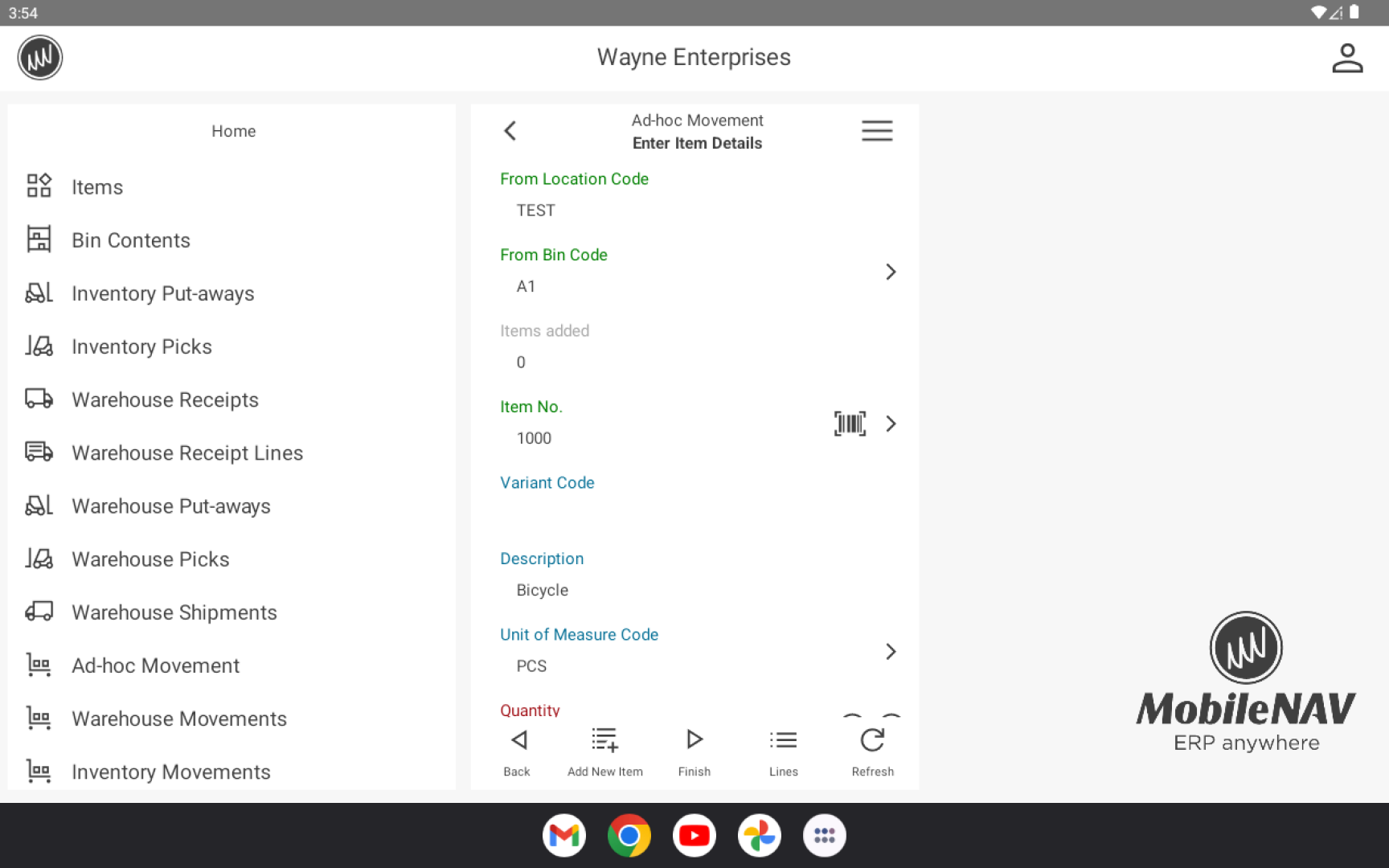Click the Wayne Enterprises title

(x=694, y=57)
